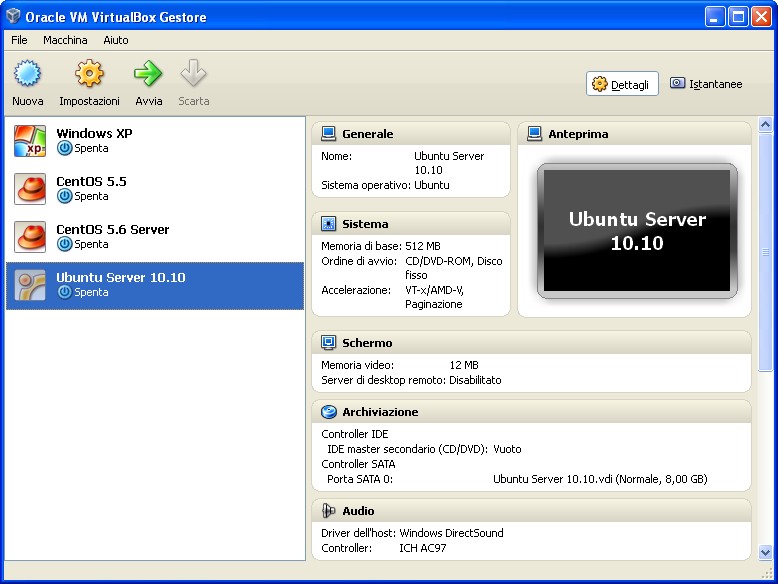Open the File menu
Image resolution: width=778 pixels, height=584 pixels.
[x=19, y=40]
